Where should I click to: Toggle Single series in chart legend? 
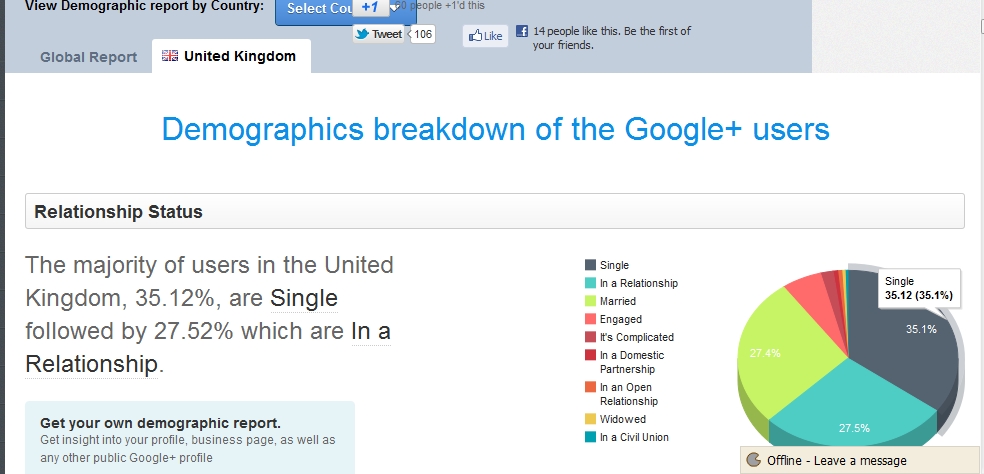607,265
